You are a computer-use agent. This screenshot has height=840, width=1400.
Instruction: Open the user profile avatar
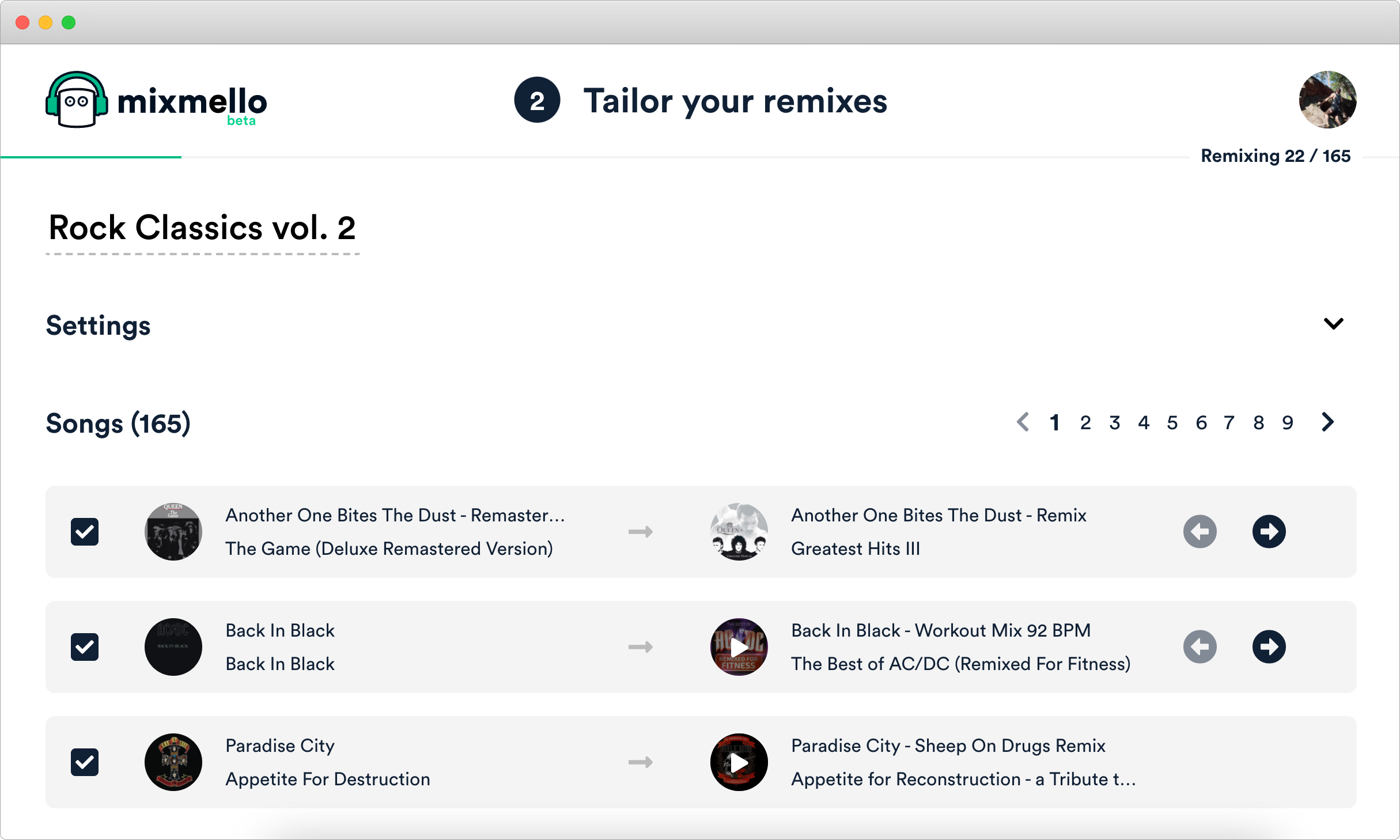[1327, 100]
